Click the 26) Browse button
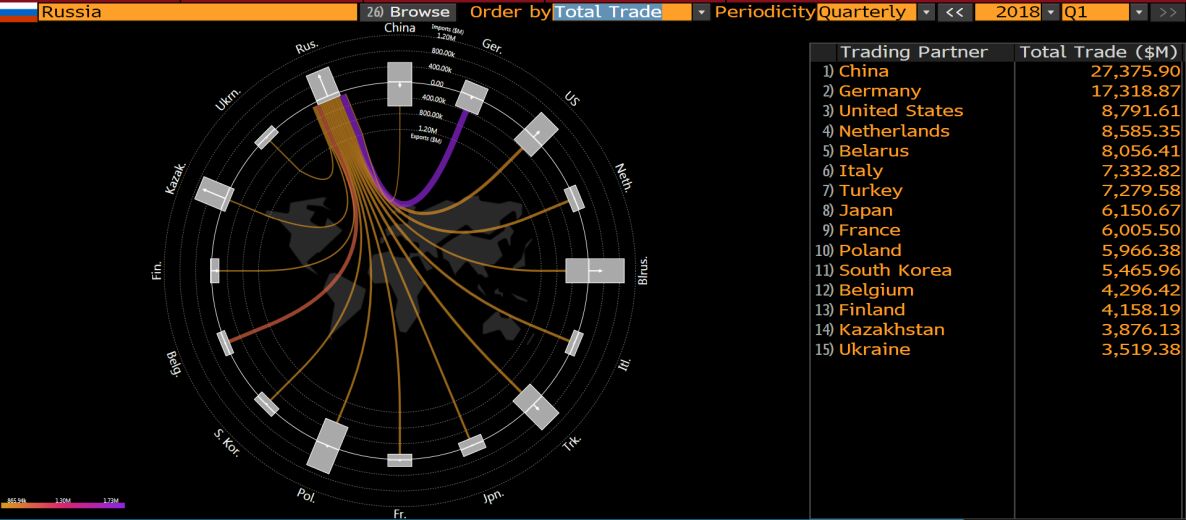This screenshot has width=1186, height=520. pos(408,12)
